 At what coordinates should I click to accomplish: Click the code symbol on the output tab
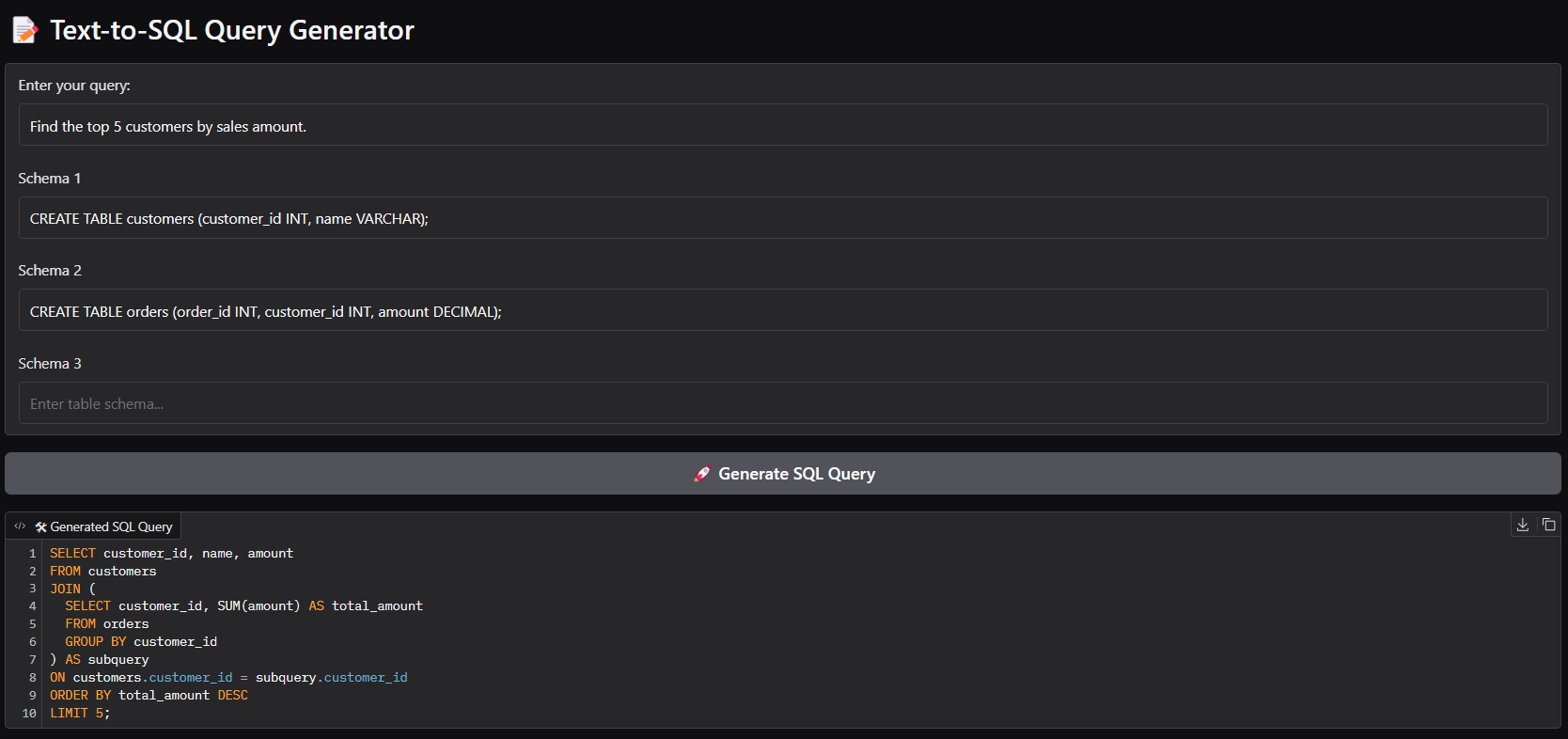(21, 526)
